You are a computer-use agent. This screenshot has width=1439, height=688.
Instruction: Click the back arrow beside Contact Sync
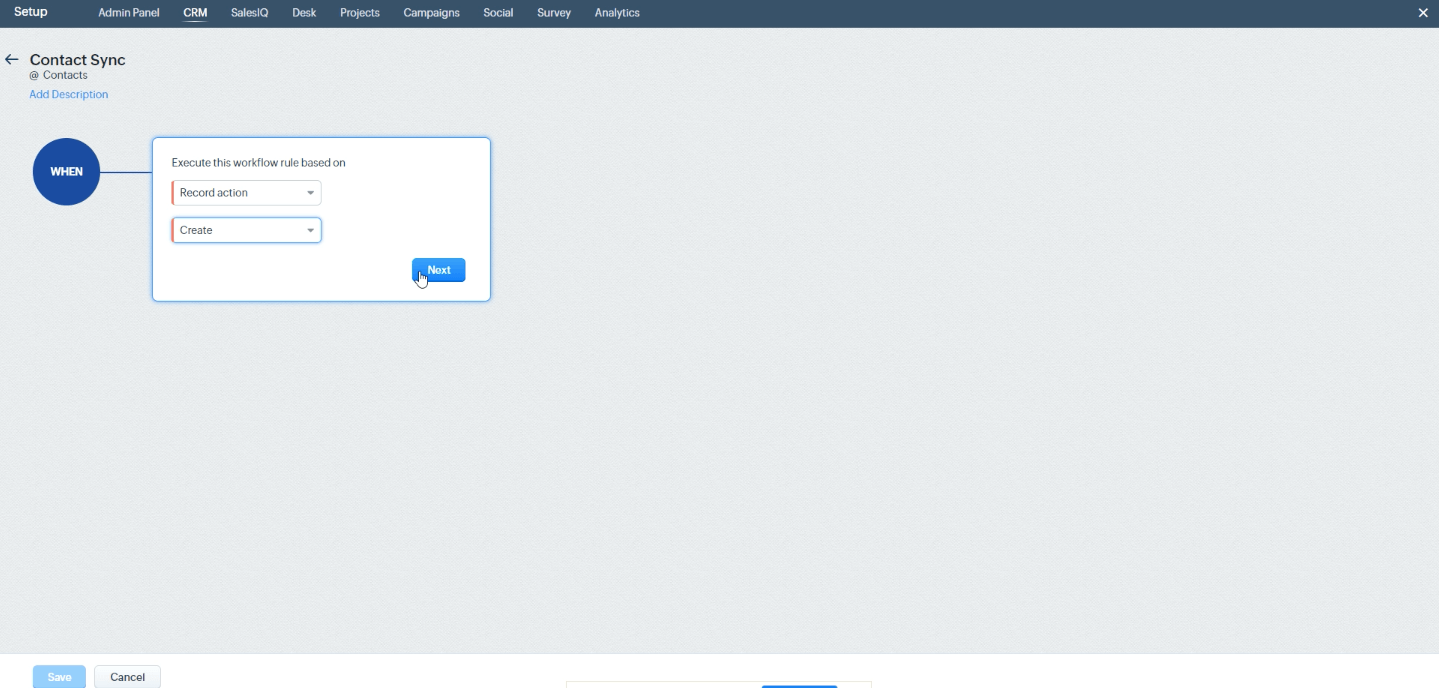[x=11, y=59]
